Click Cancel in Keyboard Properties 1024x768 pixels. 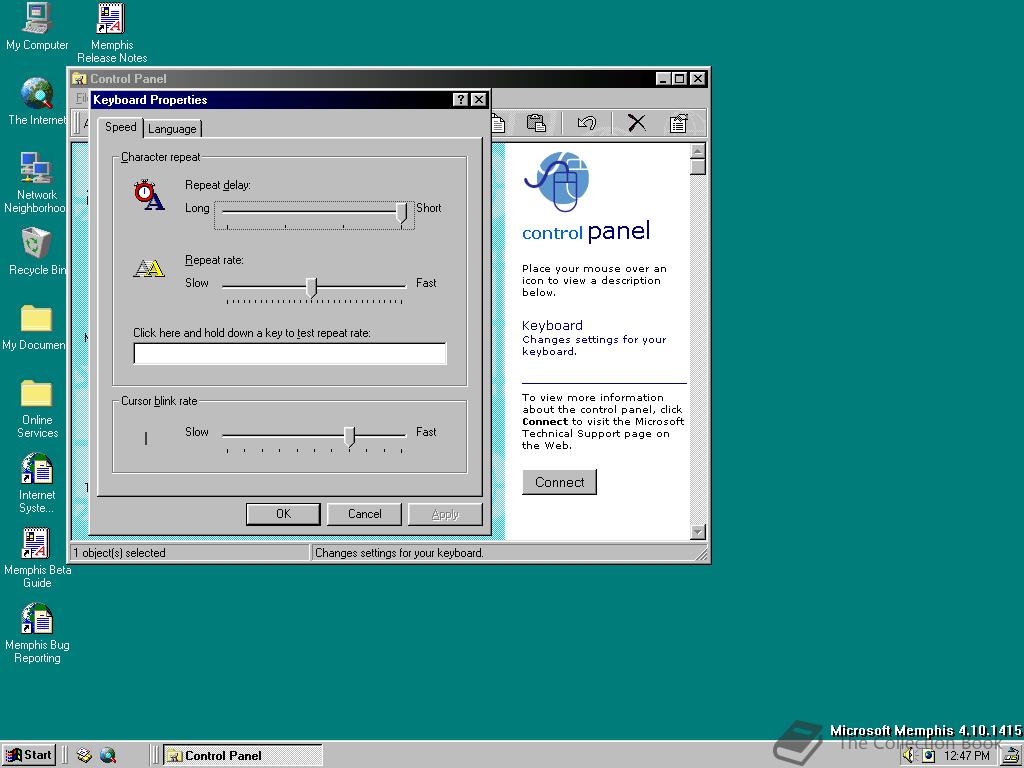(364, 514)
